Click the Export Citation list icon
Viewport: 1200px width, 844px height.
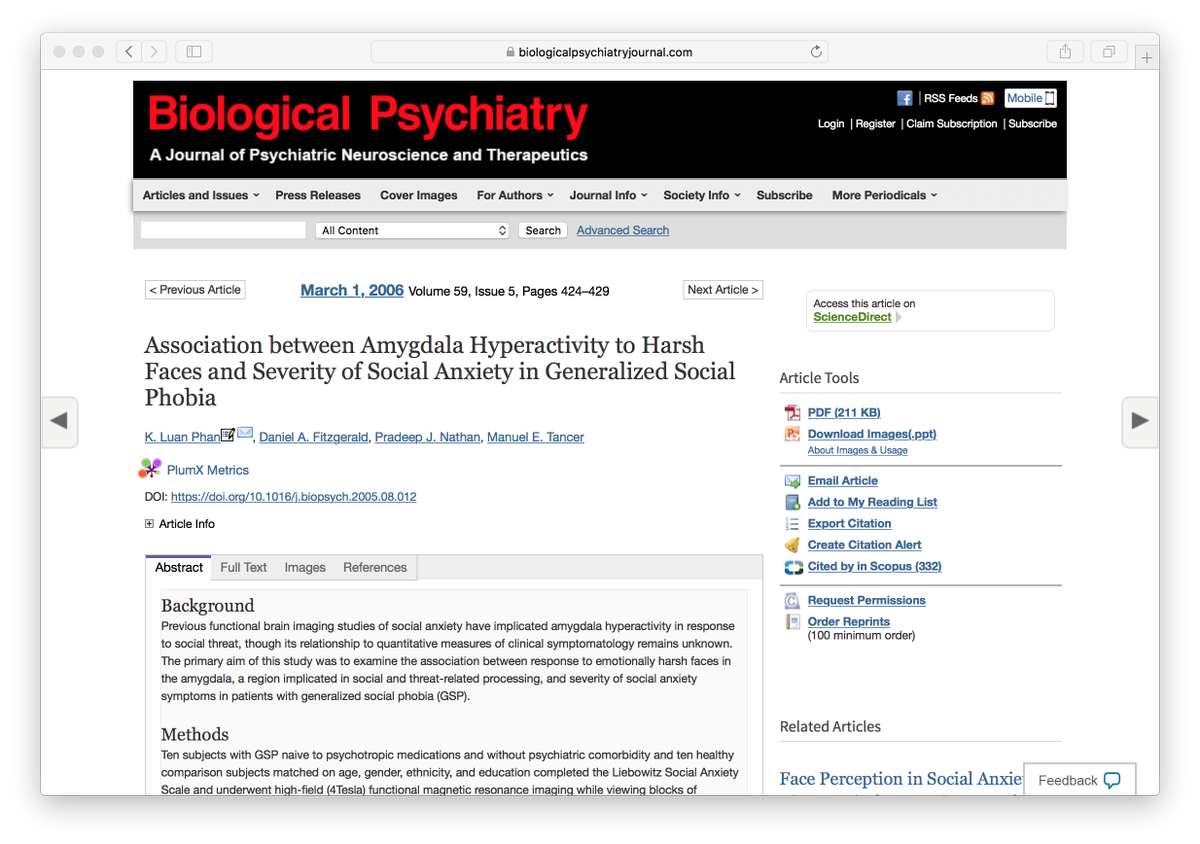[792, 524]
